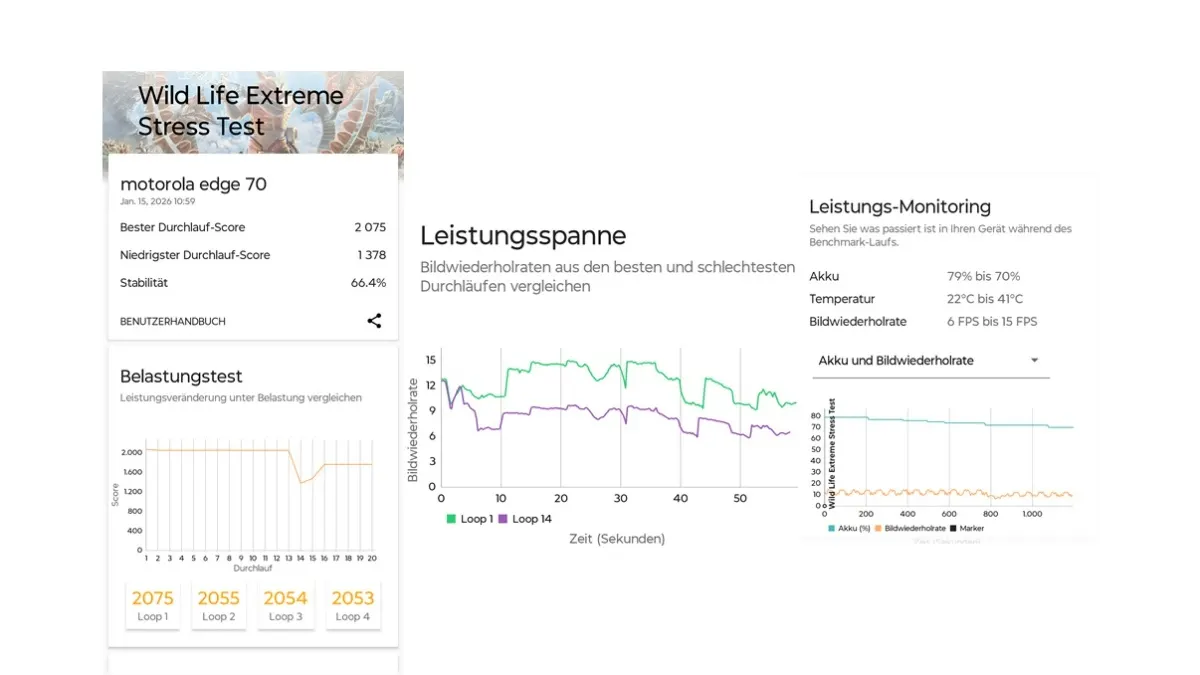Expand the Leistungs-Monitoring section
Screen dimensions: 1200x675
tap(899, 206)
